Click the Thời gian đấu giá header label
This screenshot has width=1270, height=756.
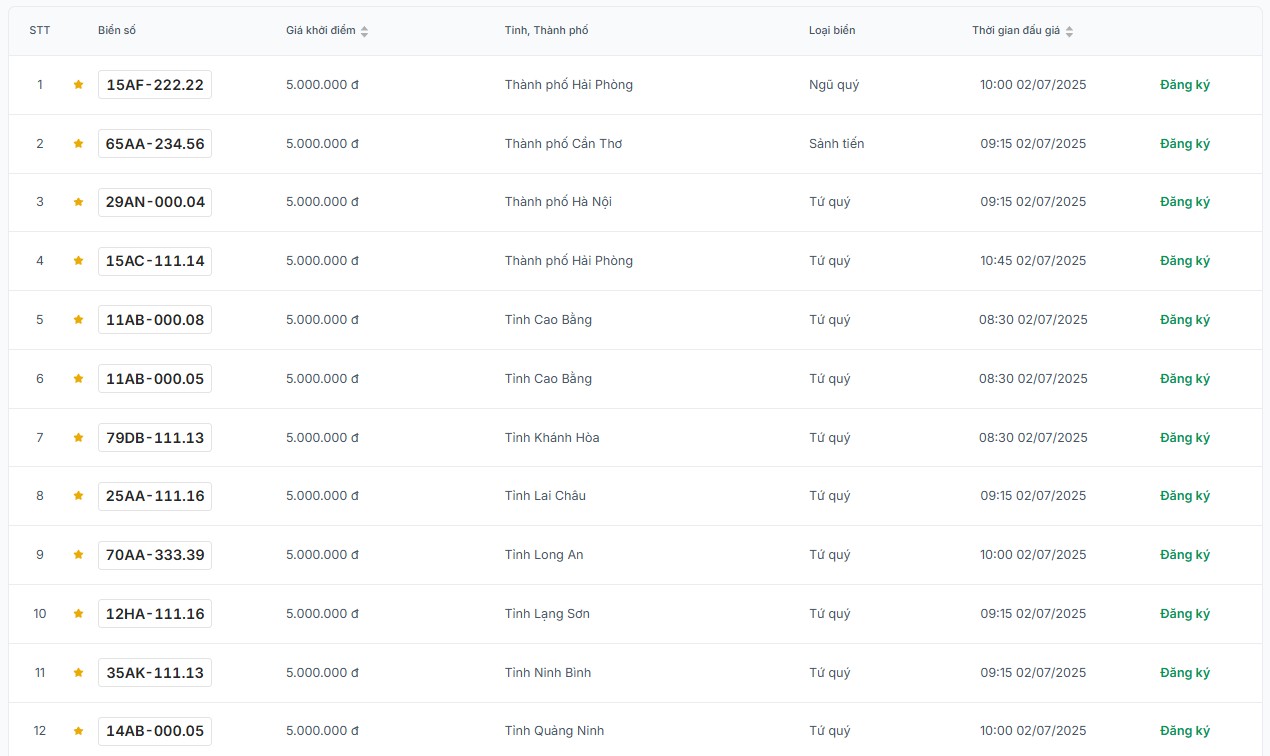[x=1016, y=31]
